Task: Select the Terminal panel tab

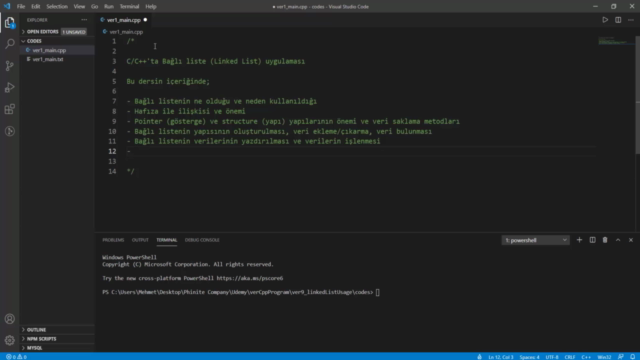Action: (x=167, y=240)
